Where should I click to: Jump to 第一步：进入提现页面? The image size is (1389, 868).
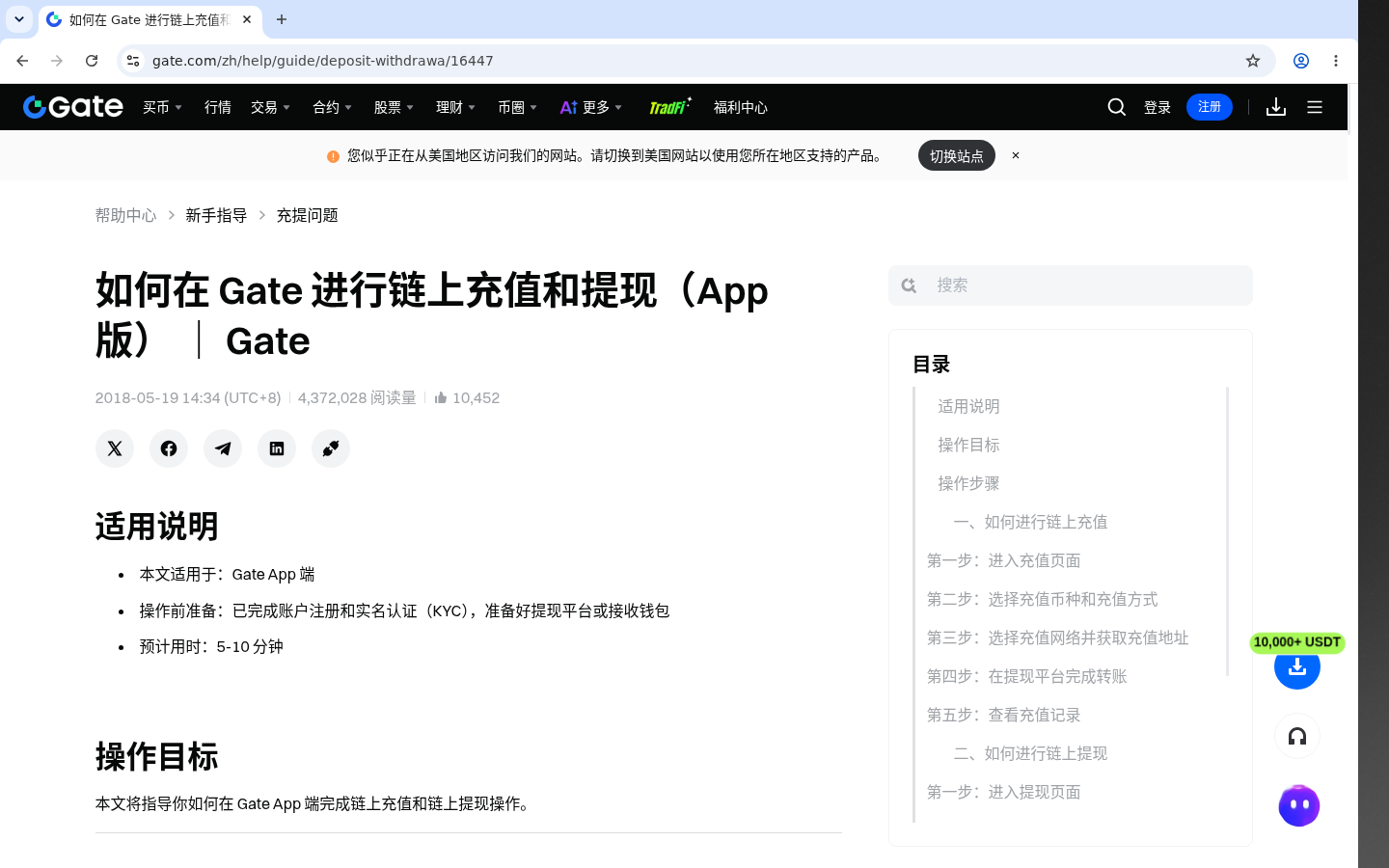(1003, 792)
